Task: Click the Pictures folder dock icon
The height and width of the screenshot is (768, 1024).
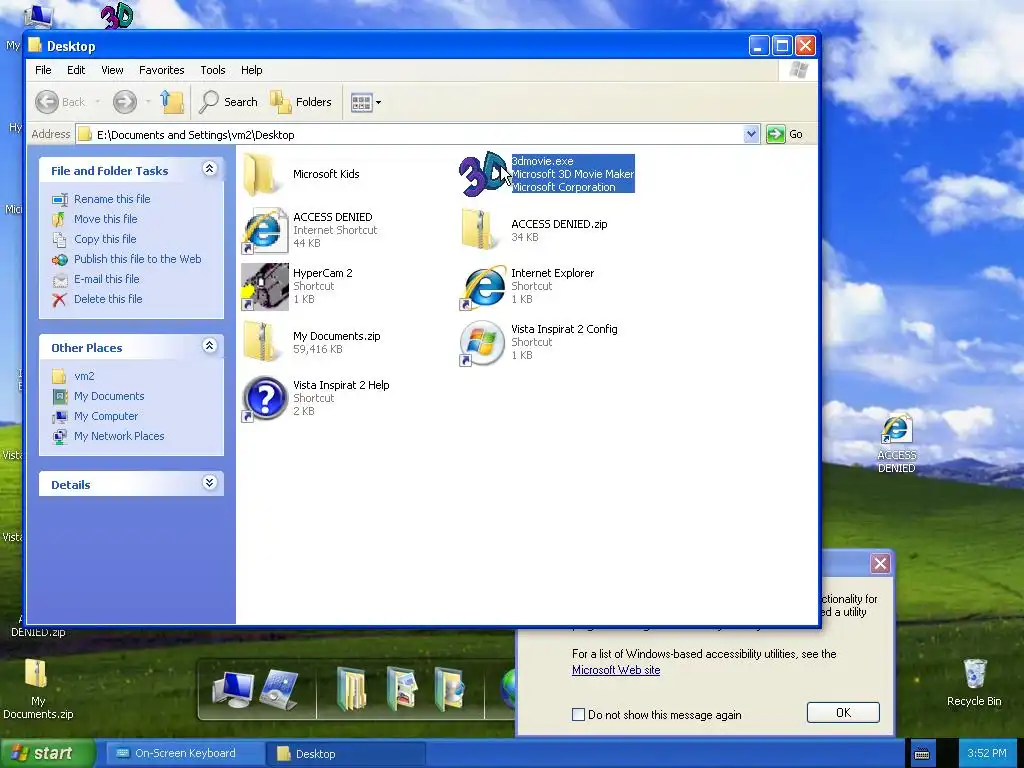Action: 401,688
